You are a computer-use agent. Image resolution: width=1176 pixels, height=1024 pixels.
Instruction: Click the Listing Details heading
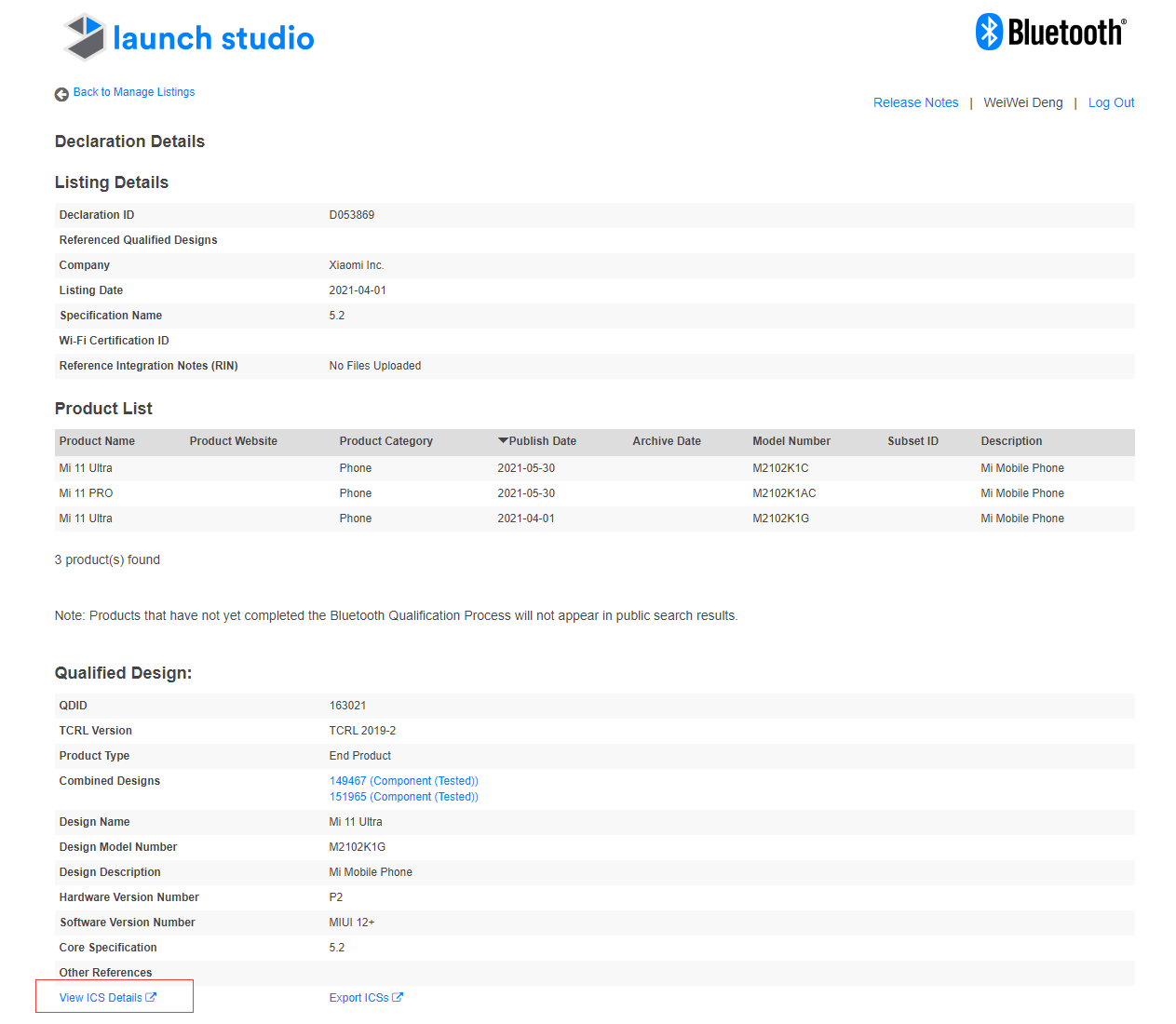coord(112,182)
